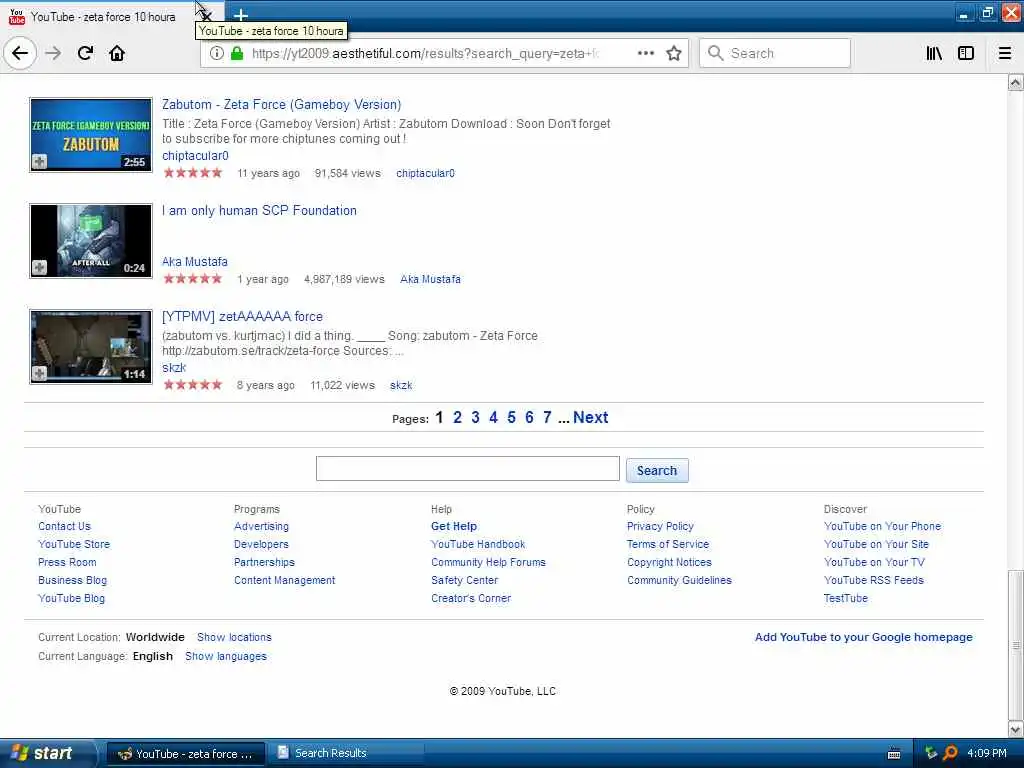This screenshot has height=768, width=1024.
Task: Visit skzk channel link beside views
Action: click(401, 385)
